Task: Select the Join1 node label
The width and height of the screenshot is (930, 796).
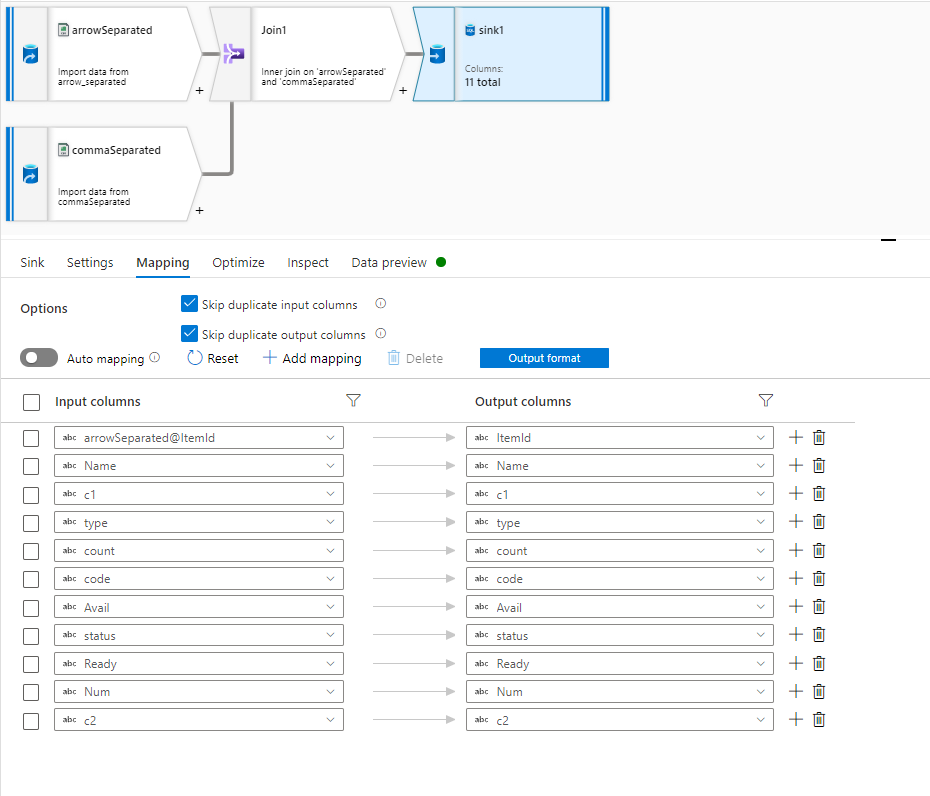Action: (x=274, y=30)
